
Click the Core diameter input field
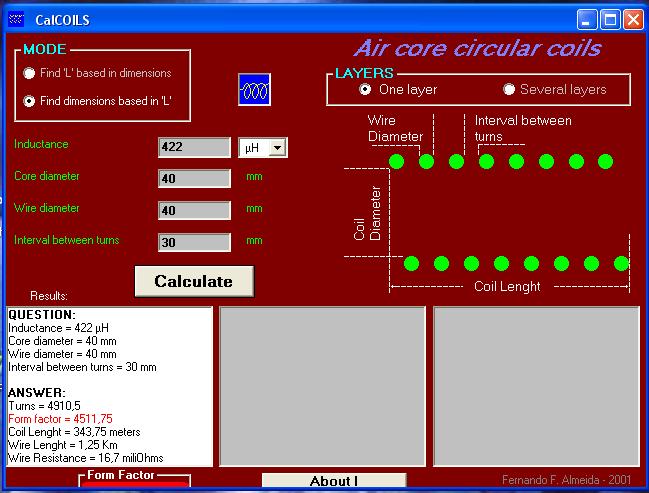point(194,179)
